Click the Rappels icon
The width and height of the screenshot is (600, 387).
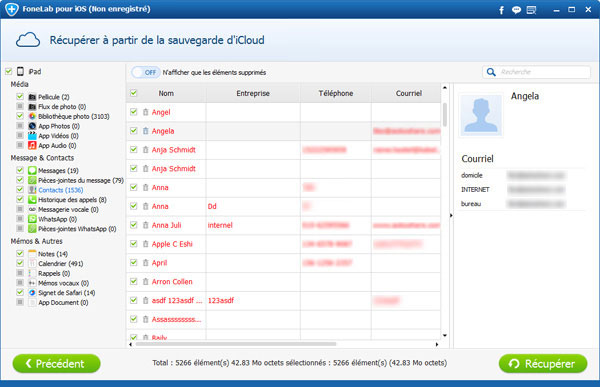click(32, 273)
